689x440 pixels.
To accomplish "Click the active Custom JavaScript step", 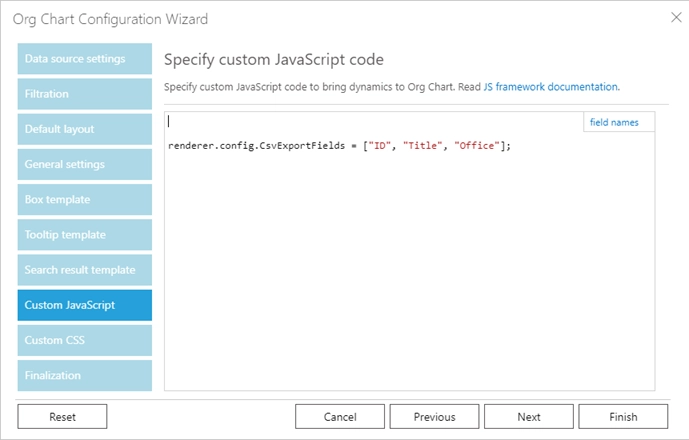I will pos(85,305).
